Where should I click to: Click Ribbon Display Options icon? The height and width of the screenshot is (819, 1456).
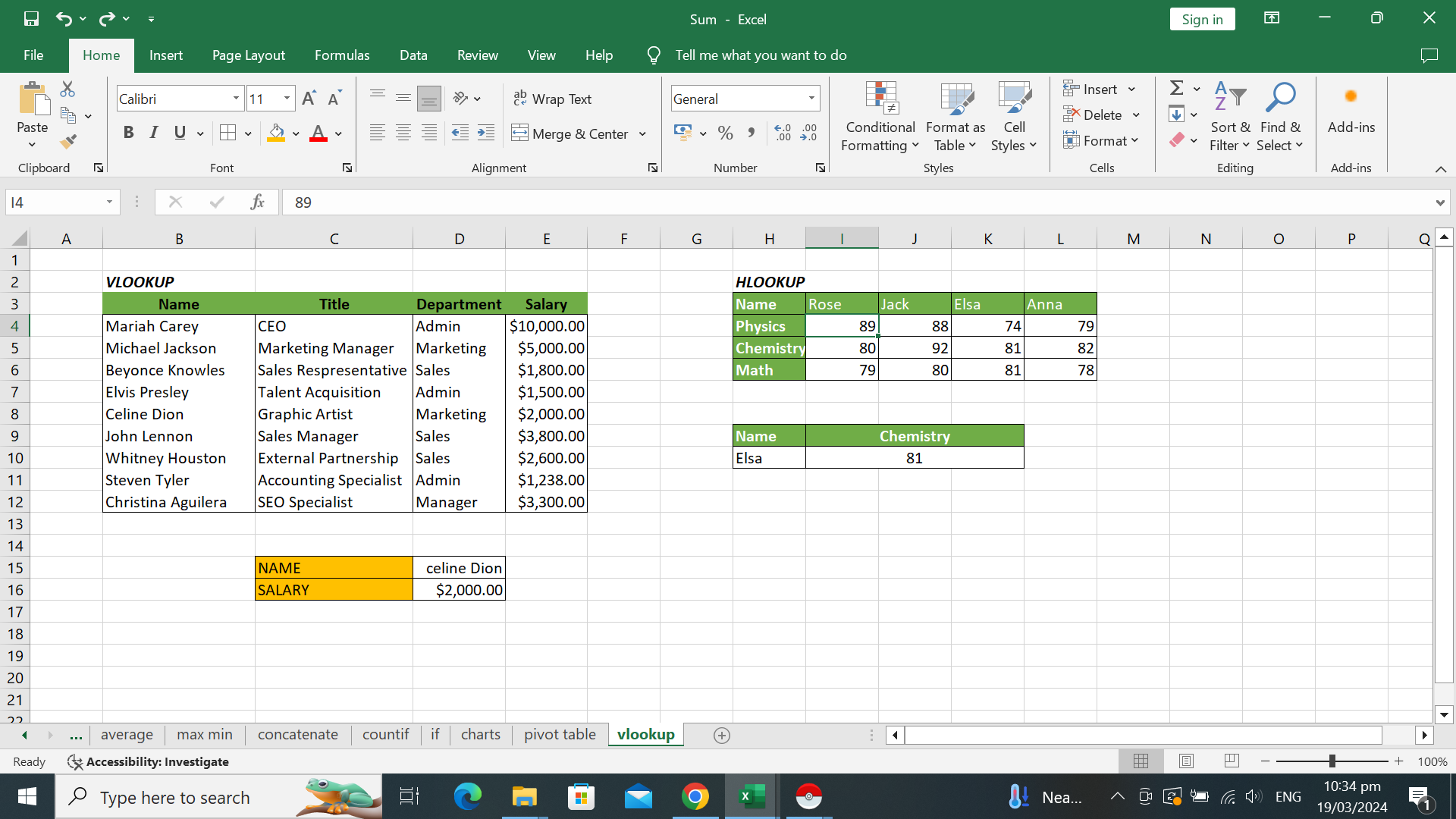click(x=1272, y=18)
